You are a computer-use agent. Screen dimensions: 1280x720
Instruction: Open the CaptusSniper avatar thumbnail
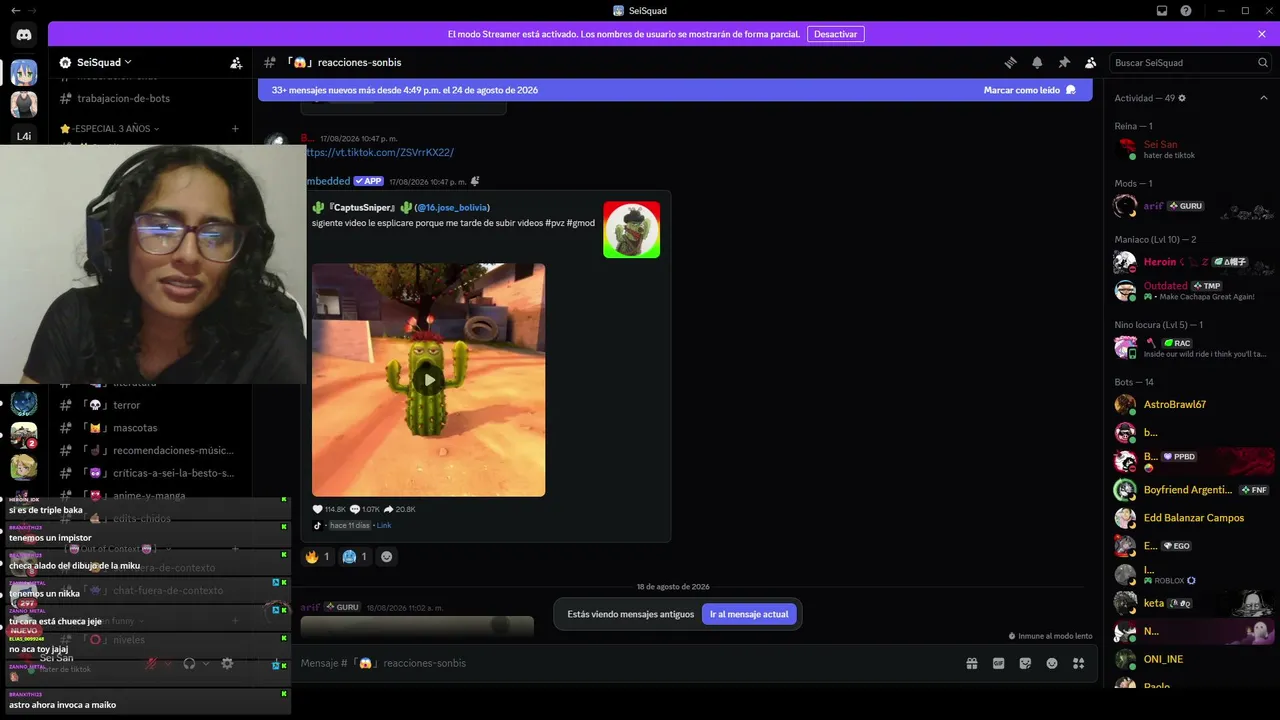[x=631, y=230]
